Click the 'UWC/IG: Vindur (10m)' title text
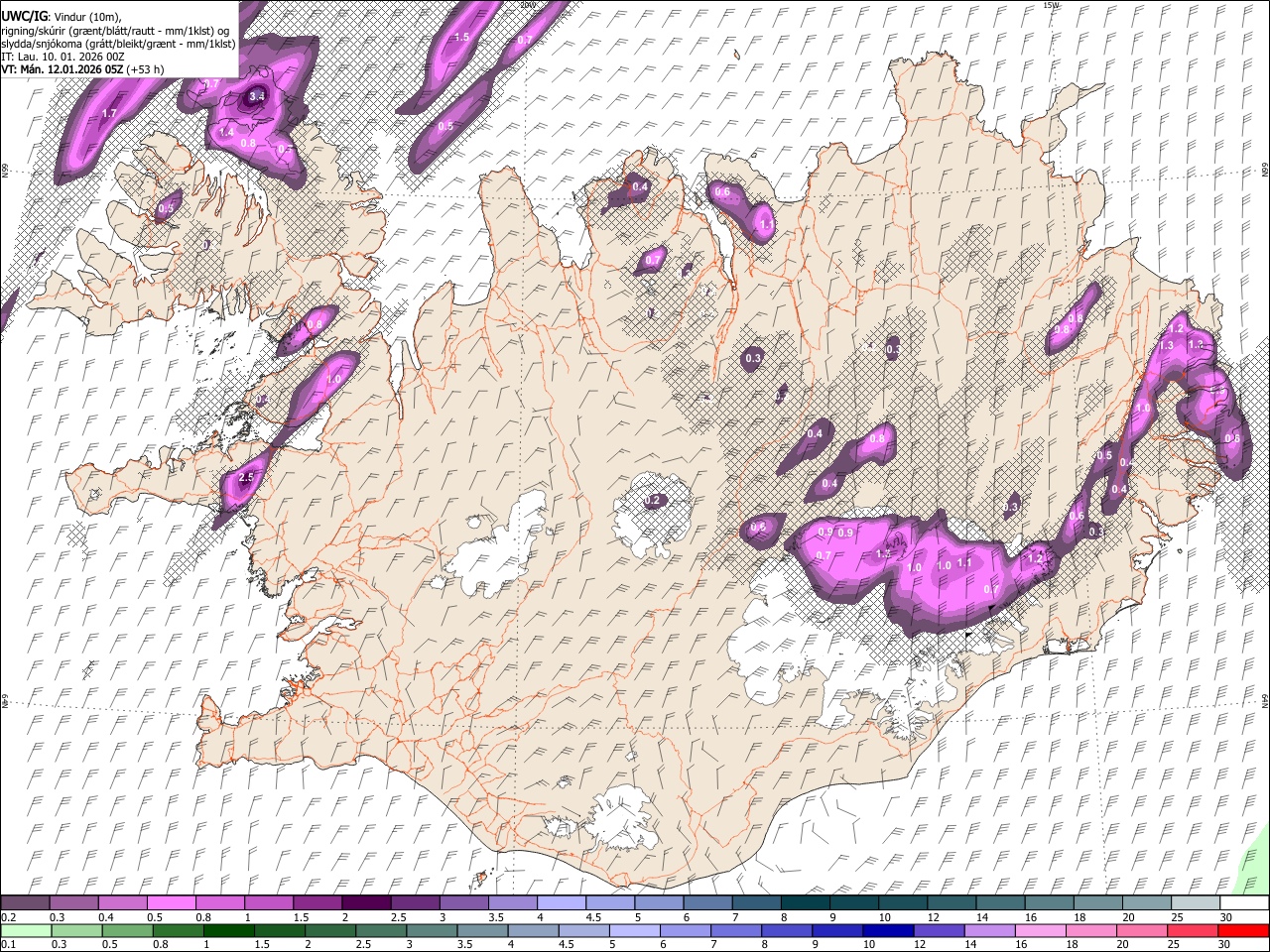1270x952 pixels. pyautogui.click(x=62, y=17)
